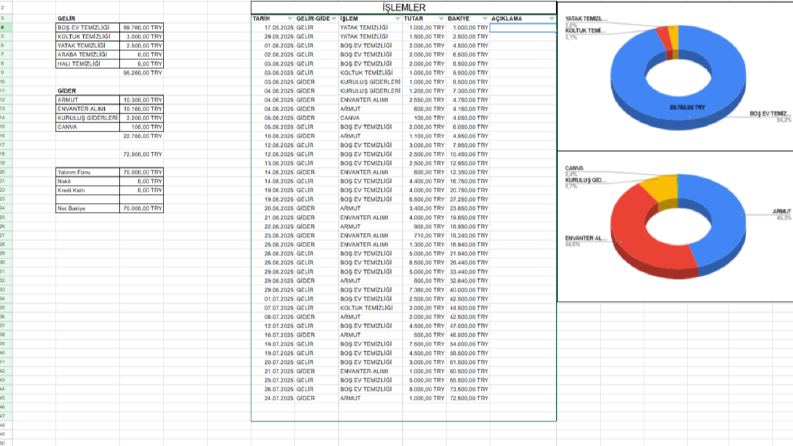Select the net 72.500,00 TRY summary cell
The height and width of the screenshot is (446, 793).
[142, 154]
